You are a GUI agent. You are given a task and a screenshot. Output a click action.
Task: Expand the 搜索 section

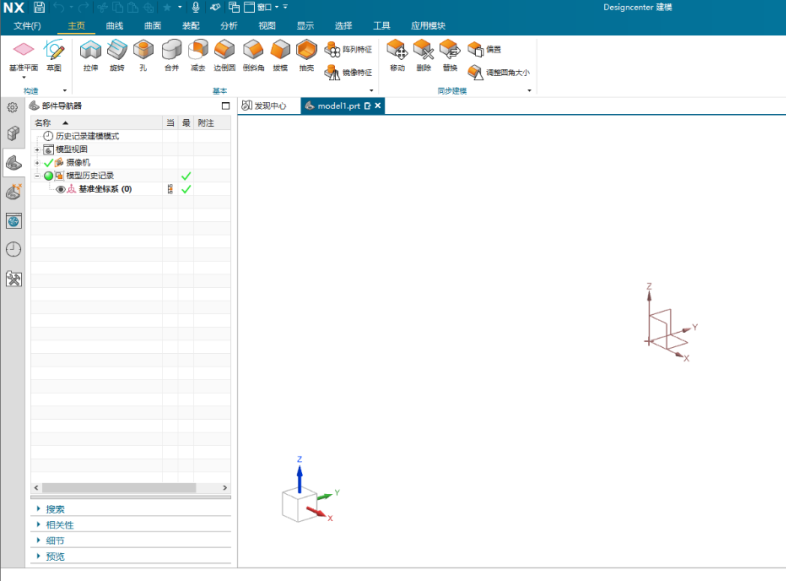tap(55, 509)
